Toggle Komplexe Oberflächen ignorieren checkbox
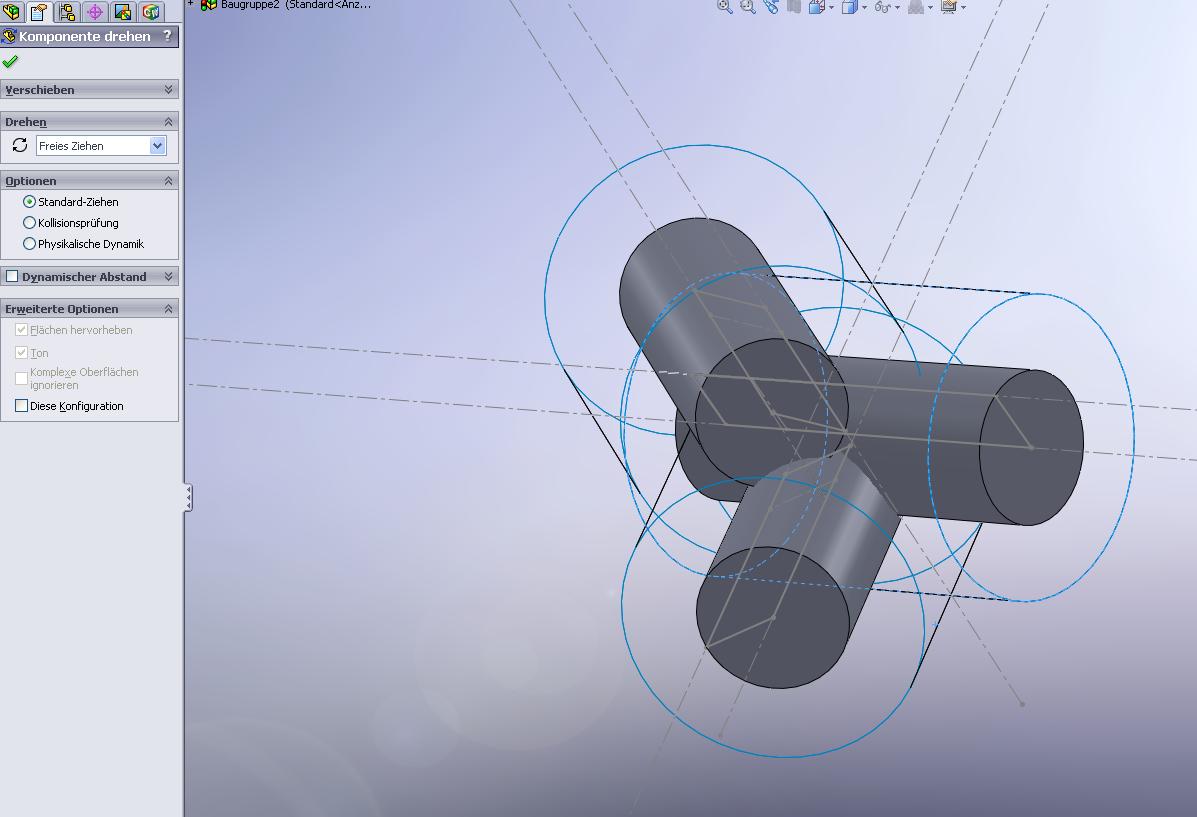The width and height of the screenshot is (1197, 817). (x=21, y=378)
